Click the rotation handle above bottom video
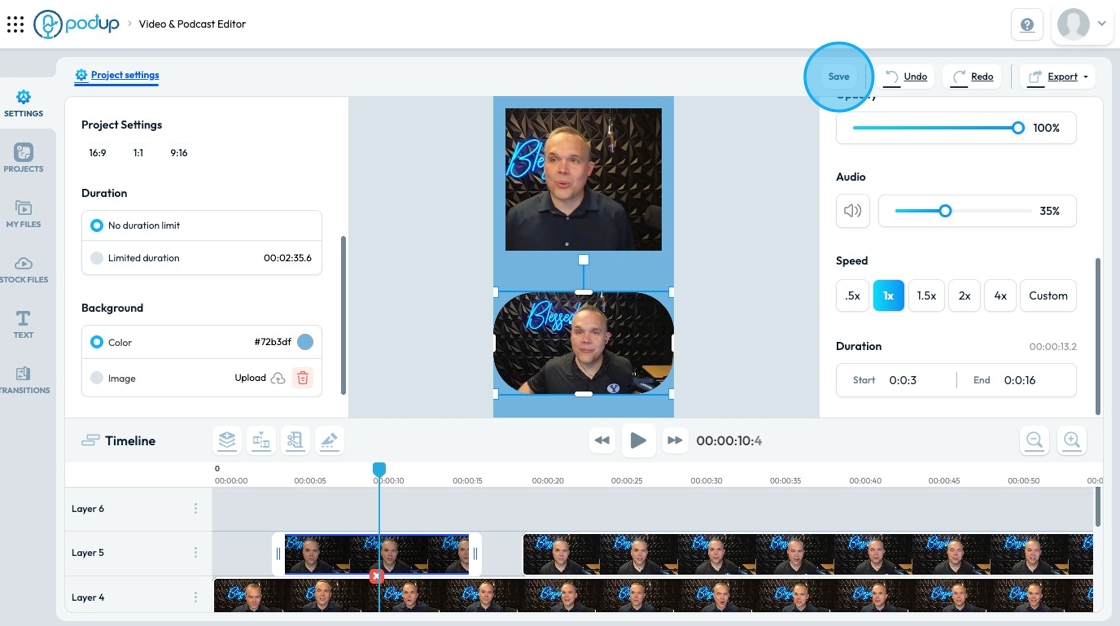 click(x=584, y=260)
